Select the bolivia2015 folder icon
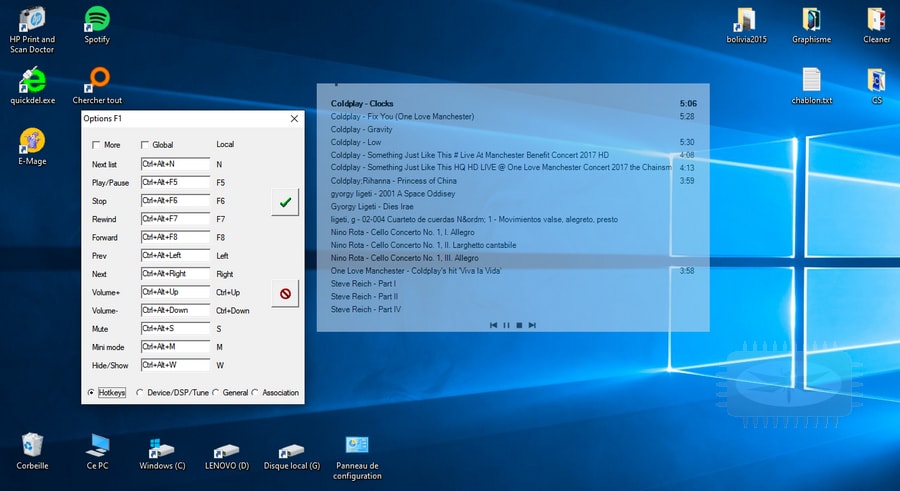Image resolution: width=900 pixels, height=491 pixels. pos(746,25)
